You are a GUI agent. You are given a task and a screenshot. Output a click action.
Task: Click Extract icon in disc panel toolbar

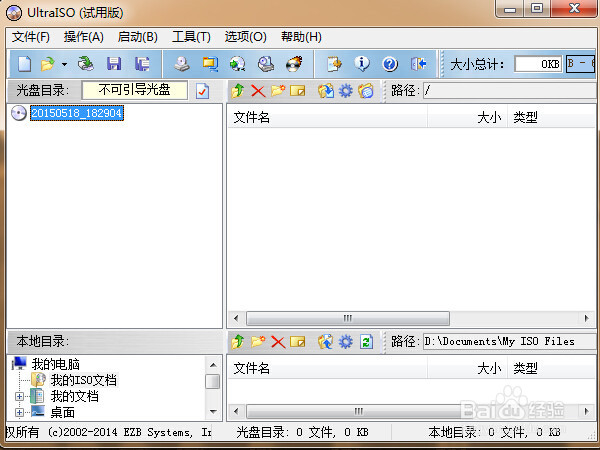(326, 91)
